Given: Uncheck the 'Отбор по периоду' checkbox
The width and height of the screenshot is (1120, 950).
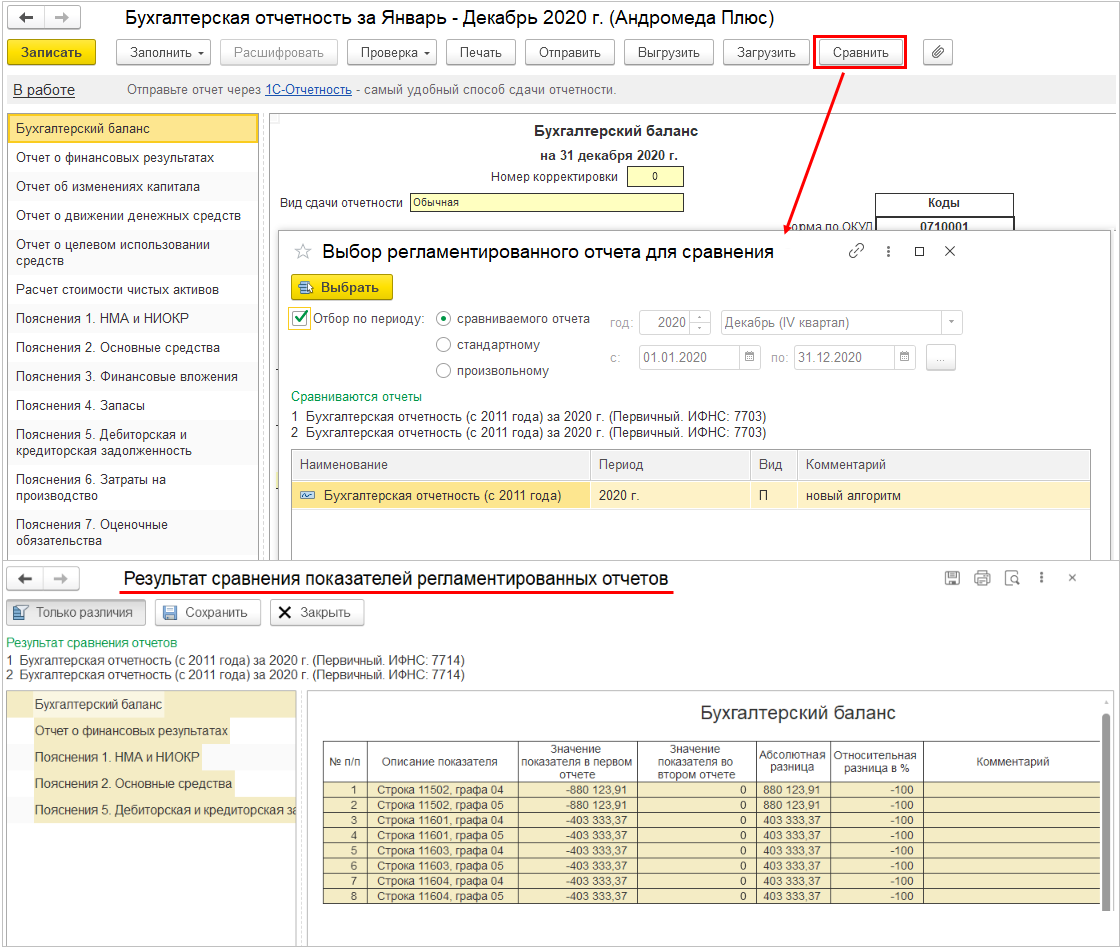Looking at the screenshot, I should pyautogui.click(x=300, y=319).
